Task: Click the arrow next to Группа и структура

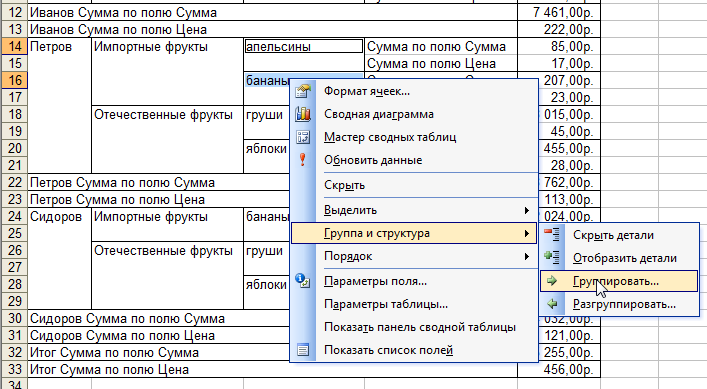Action: tap(526, 233)
